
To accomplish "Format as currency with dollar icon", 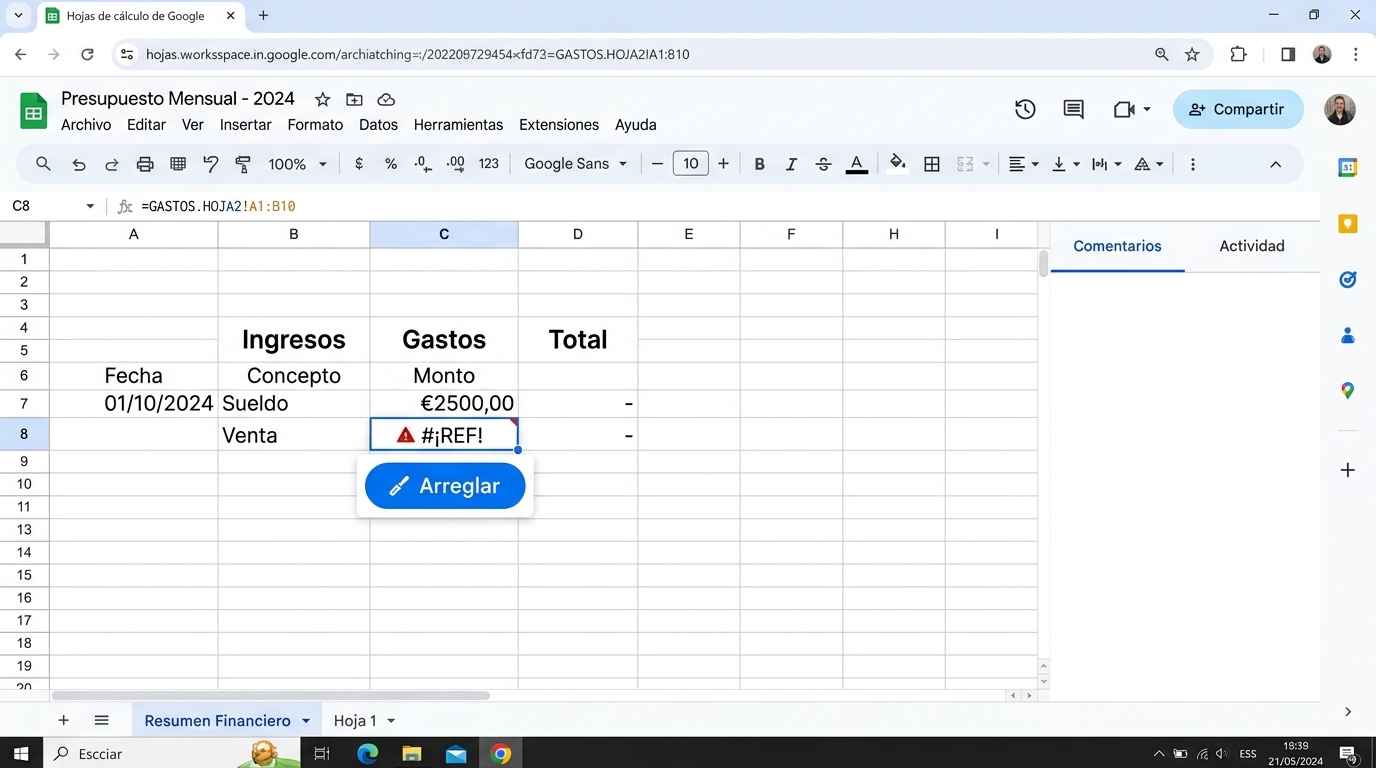I will pos(359,164).
